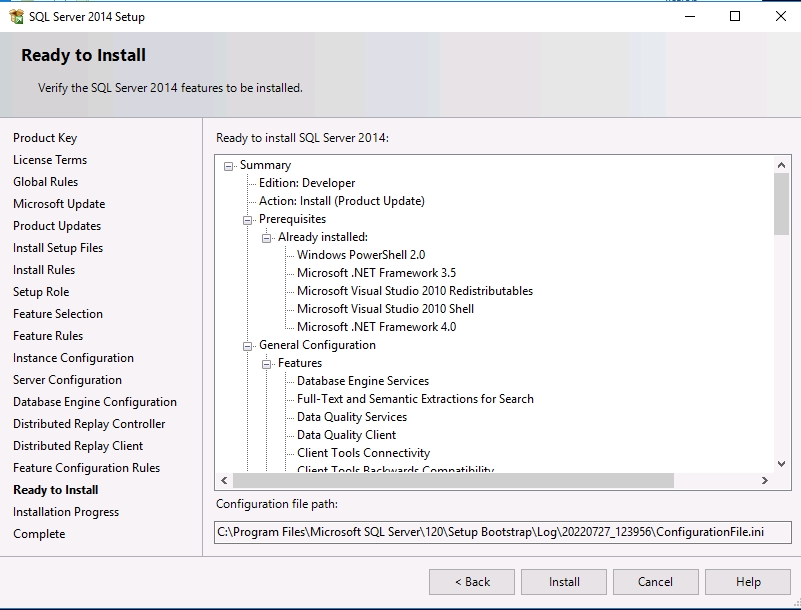The height and width of the screenshot is (610, 801).
Task: Select the Edition: Developer row
Action: pos(307,183)
